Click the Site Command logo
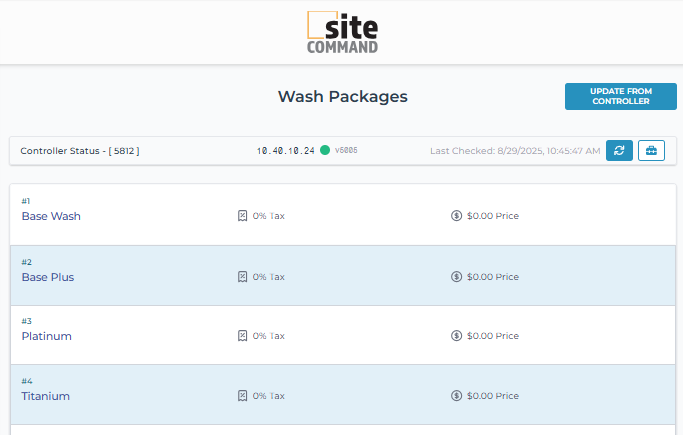Screen dimensions: 683x435 342,32
